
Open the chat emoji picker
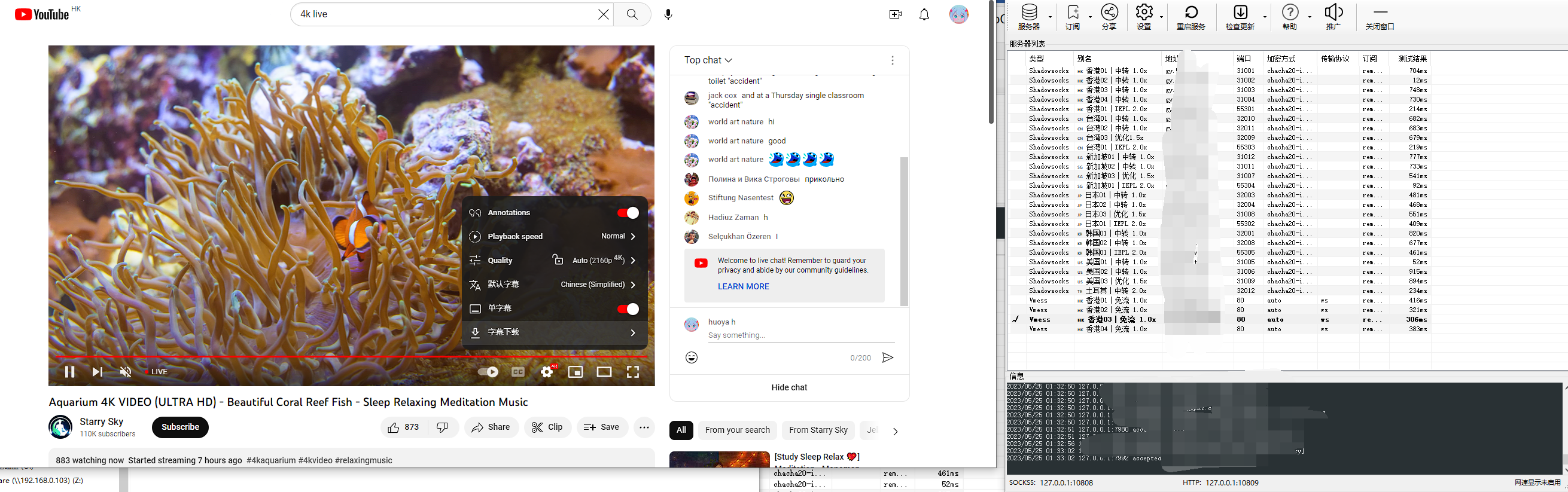(x=692, y=357)
